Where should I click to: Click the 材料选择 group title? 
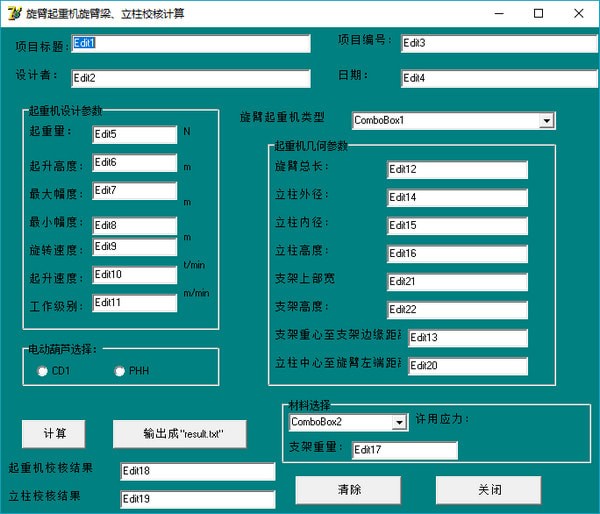[309, 405]
